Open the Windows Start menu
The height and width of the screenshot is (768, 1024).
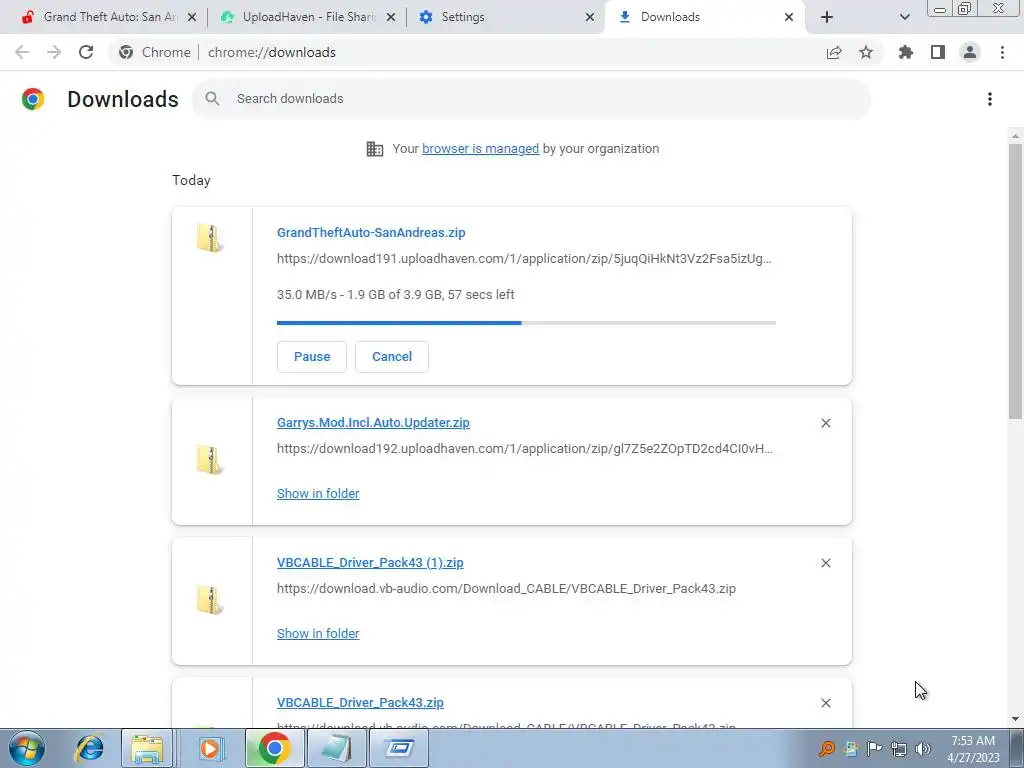coord(27,748)
